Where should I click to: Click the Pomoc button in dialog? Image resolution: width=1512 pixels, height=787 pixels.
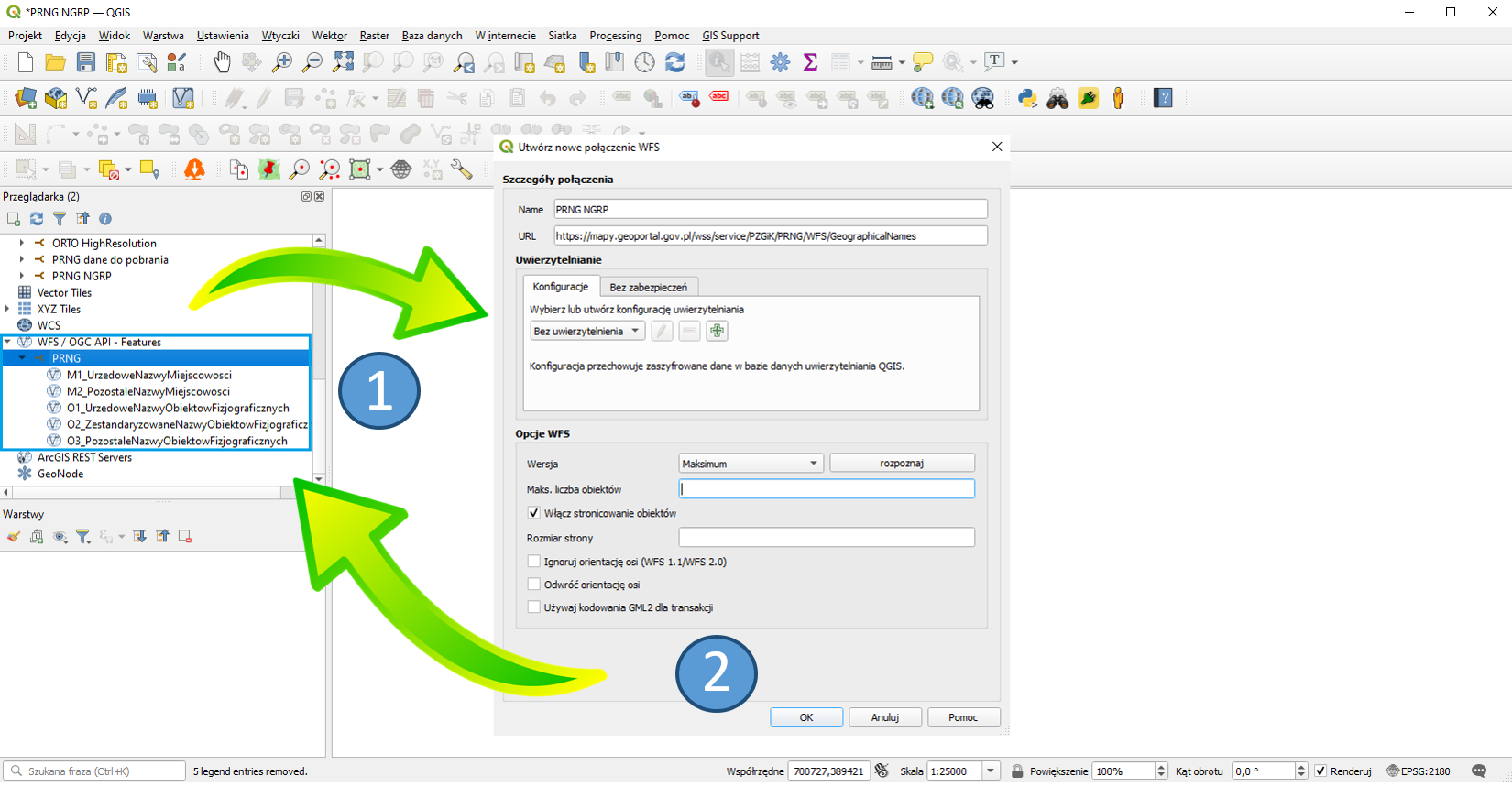[x=963, y=717]
